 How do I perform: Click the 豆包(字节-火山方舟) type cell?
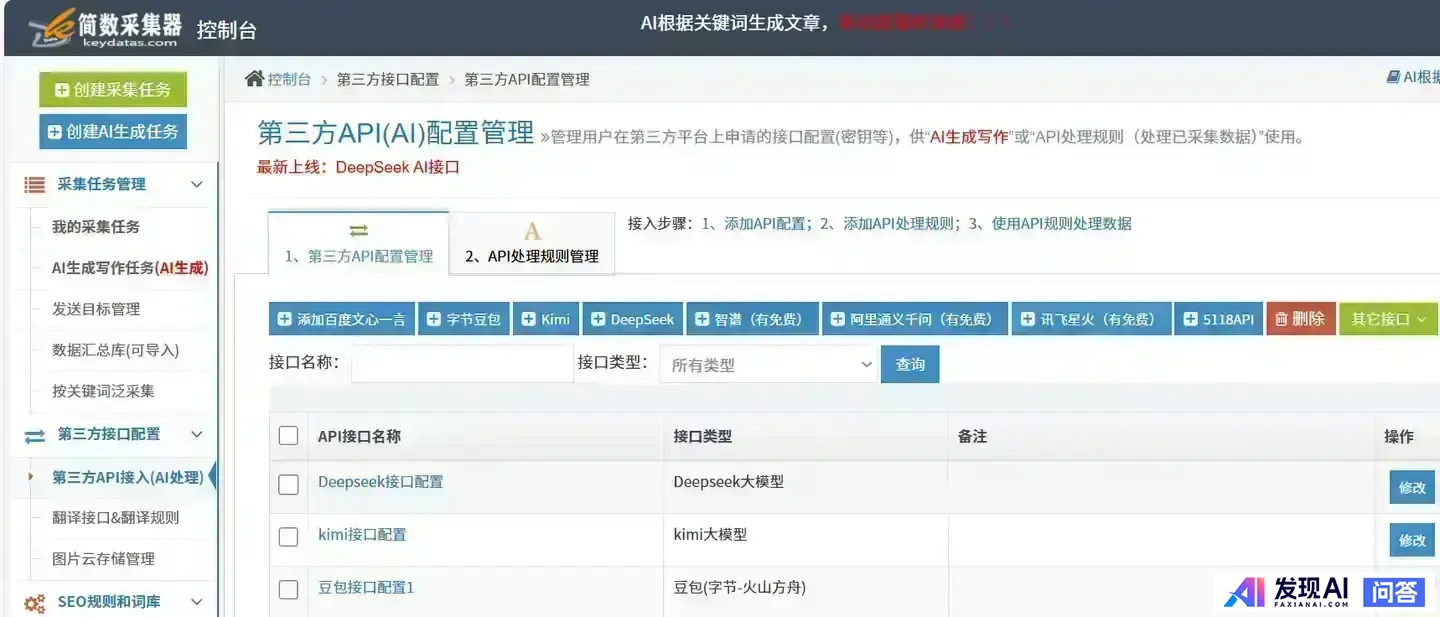(740, 588)
